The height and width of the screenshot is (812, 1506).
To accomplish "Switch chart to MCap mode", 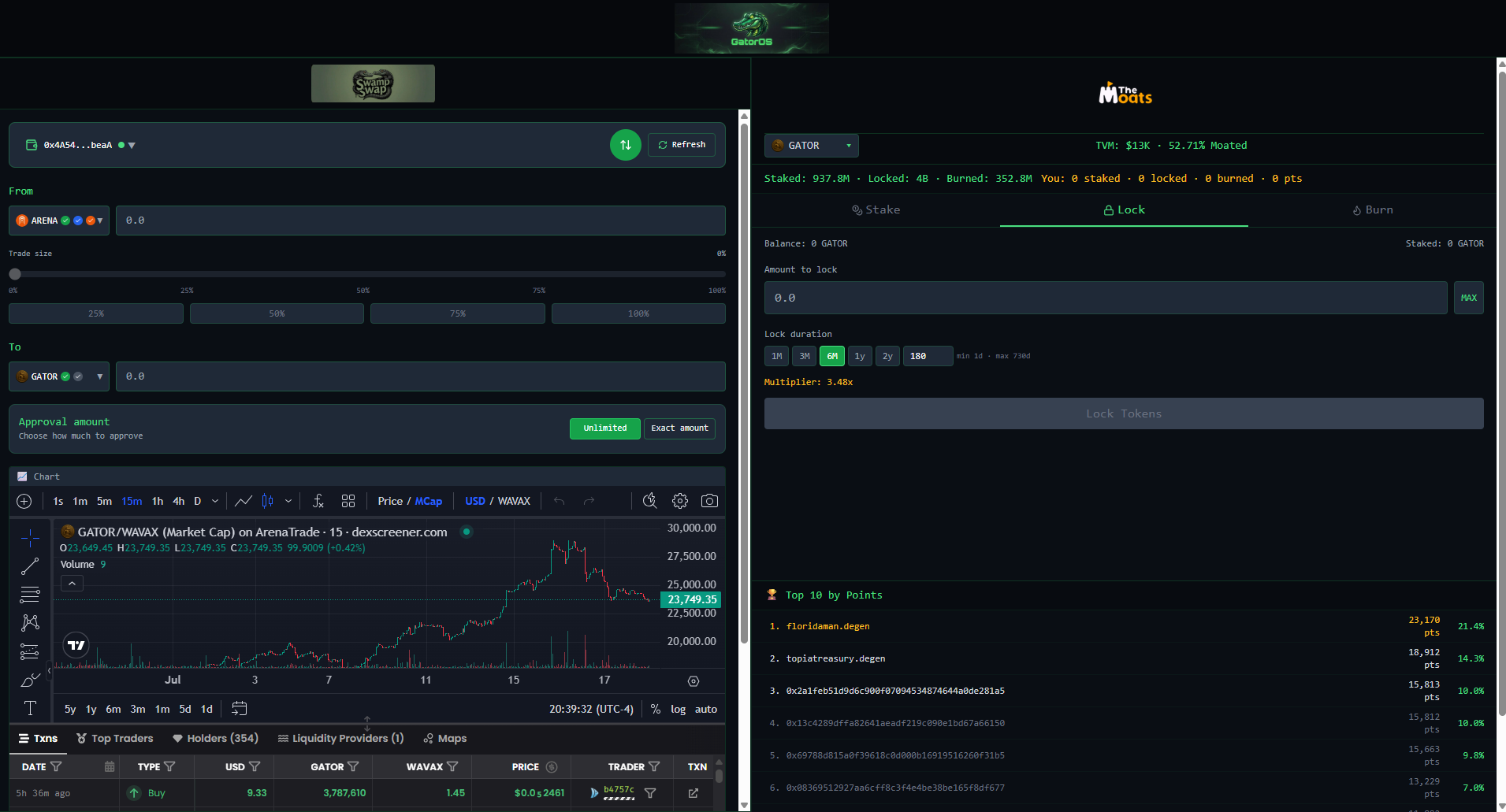I will tap(429, 501).
